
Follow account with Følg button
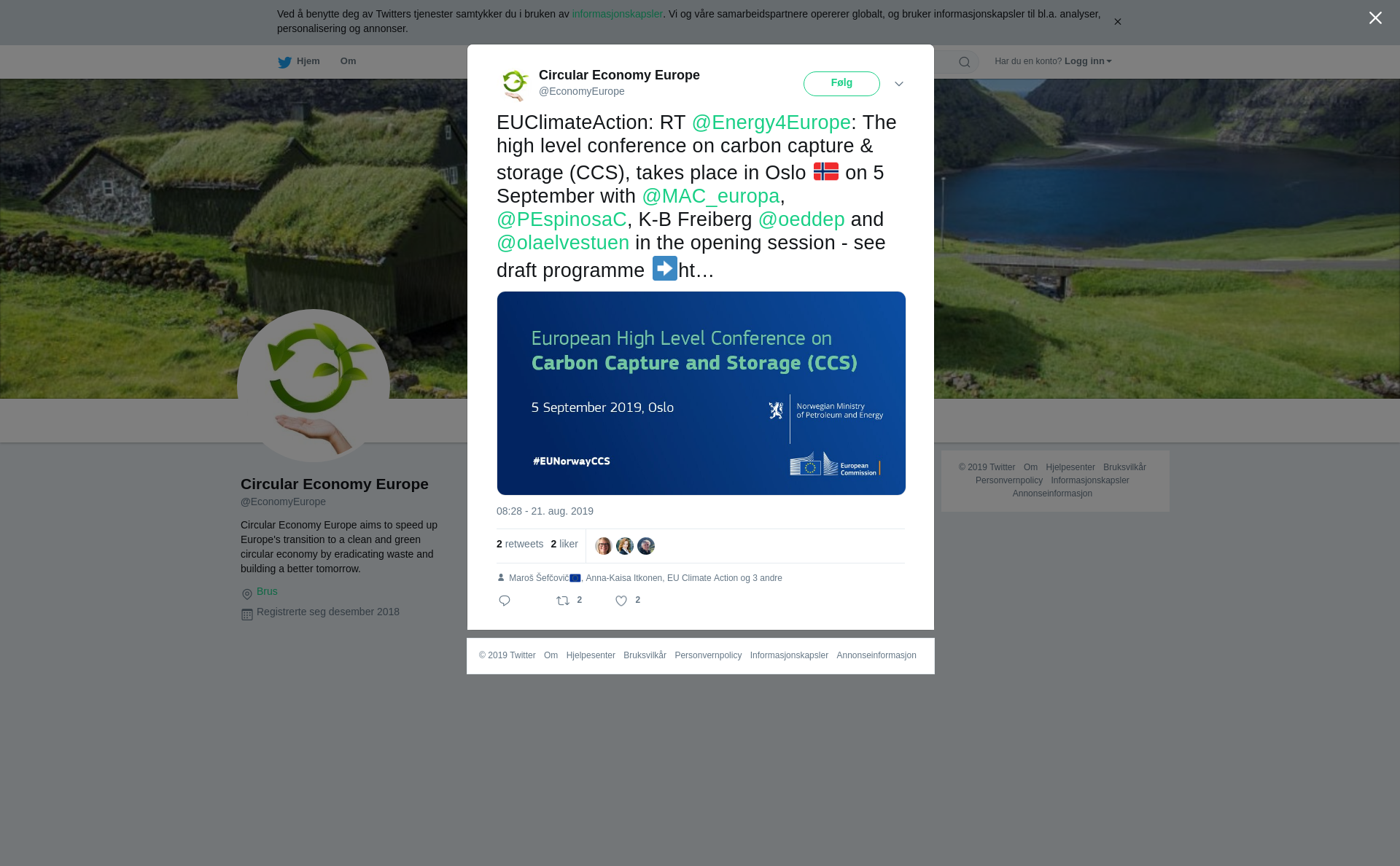[841, 84]
